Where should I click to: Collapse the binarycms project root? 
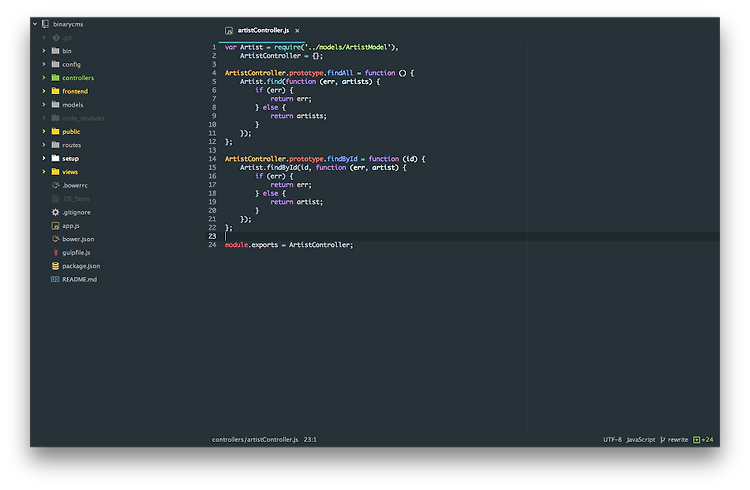35,23
